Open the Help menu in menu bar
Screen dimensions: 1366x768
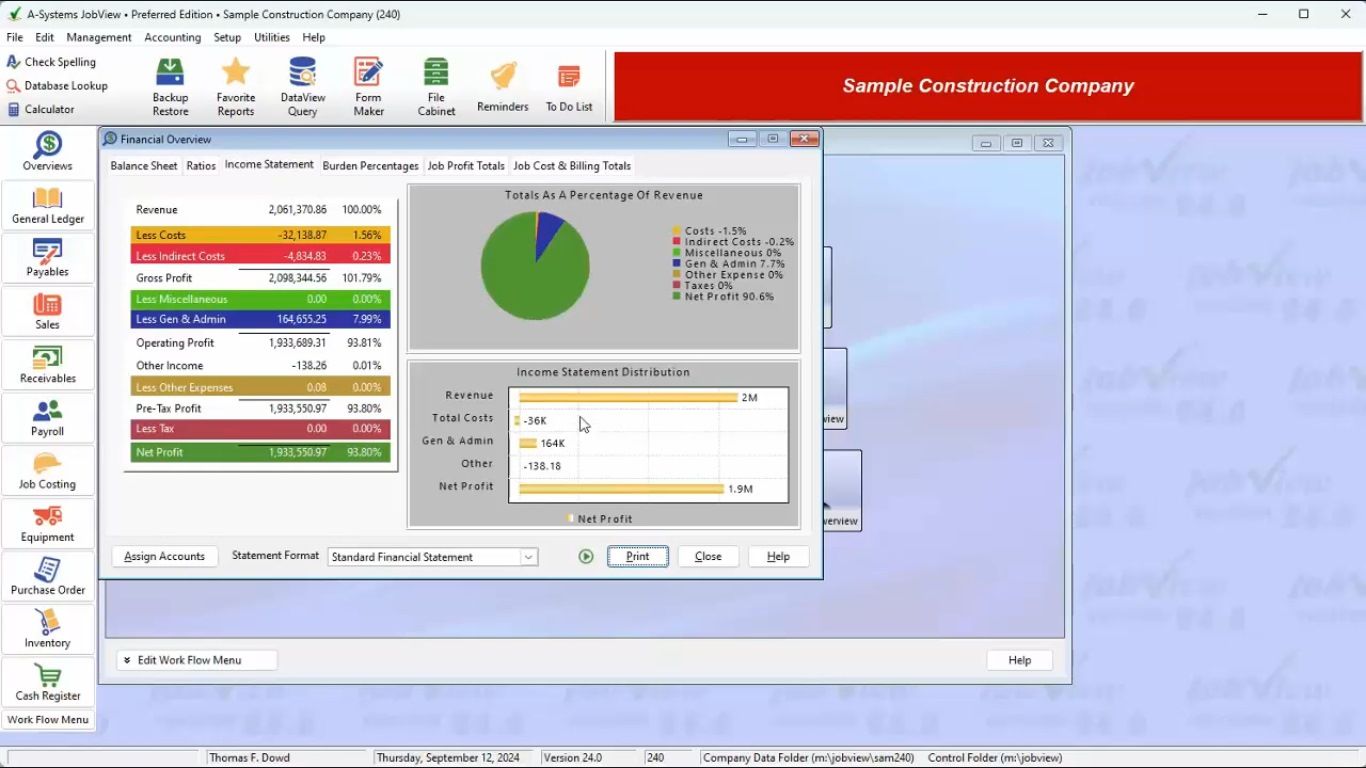coord(314,37)
